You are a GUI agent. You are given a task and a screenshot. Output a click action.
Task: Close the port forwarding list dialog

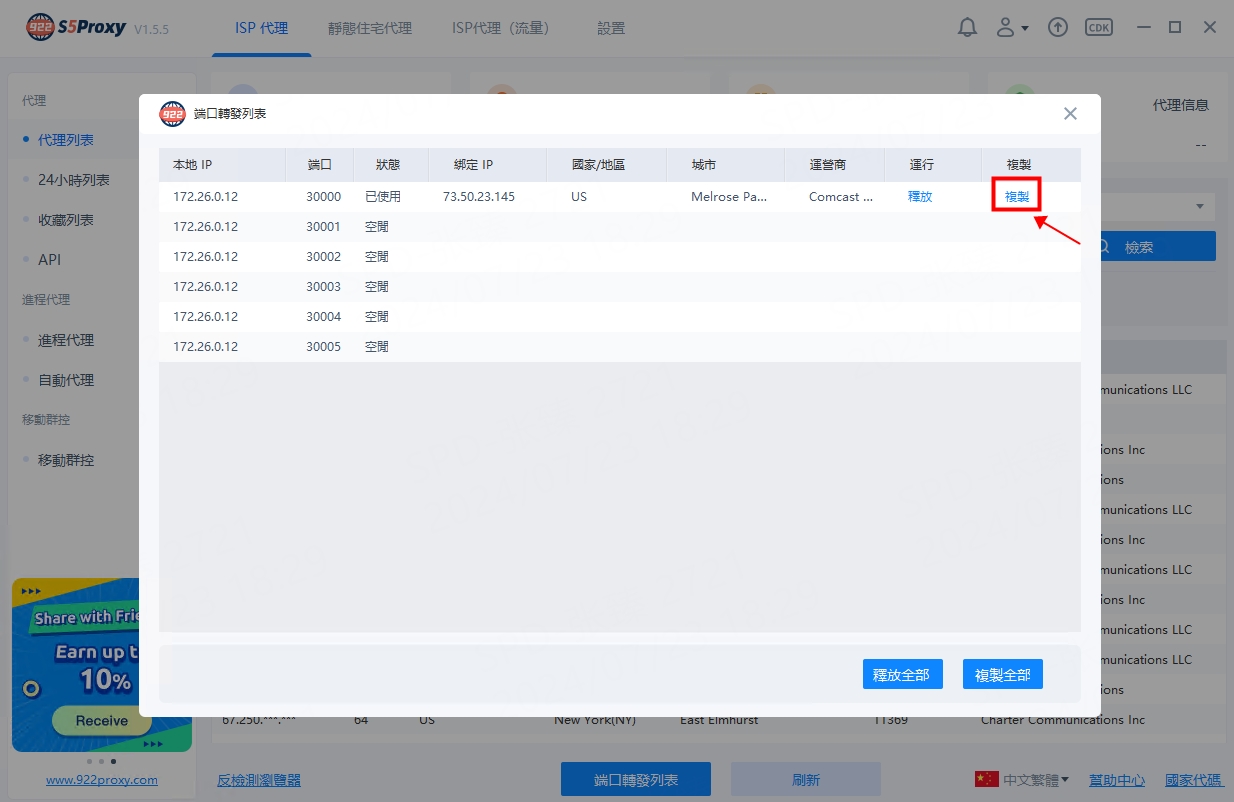[x=1070, y=114]
